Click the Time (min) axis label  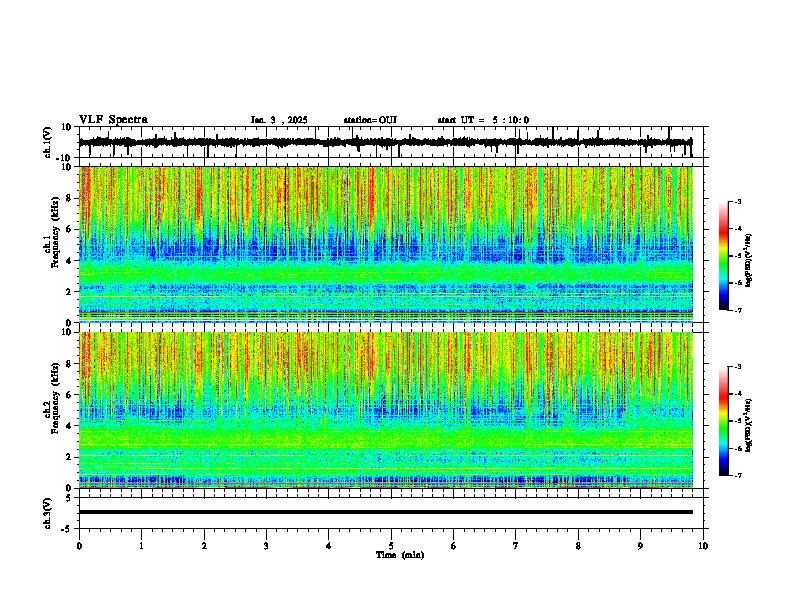(x=400, y=555)
